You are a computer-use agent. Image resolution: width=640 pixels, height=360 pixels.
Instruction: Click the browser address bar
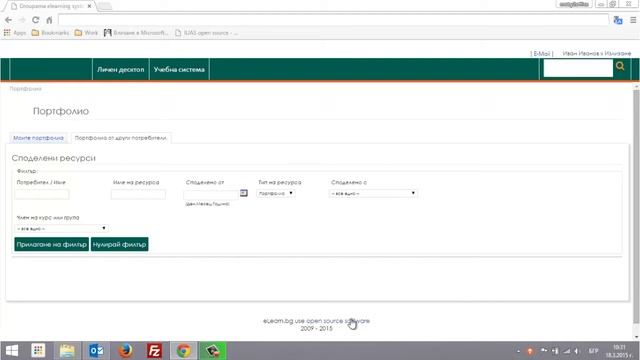(x=333, y=20)
